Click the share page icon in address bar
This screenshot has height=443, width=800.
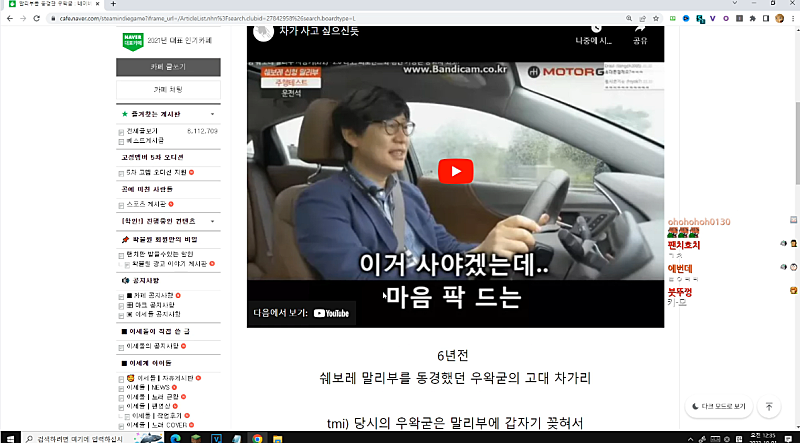coord(642,18)
